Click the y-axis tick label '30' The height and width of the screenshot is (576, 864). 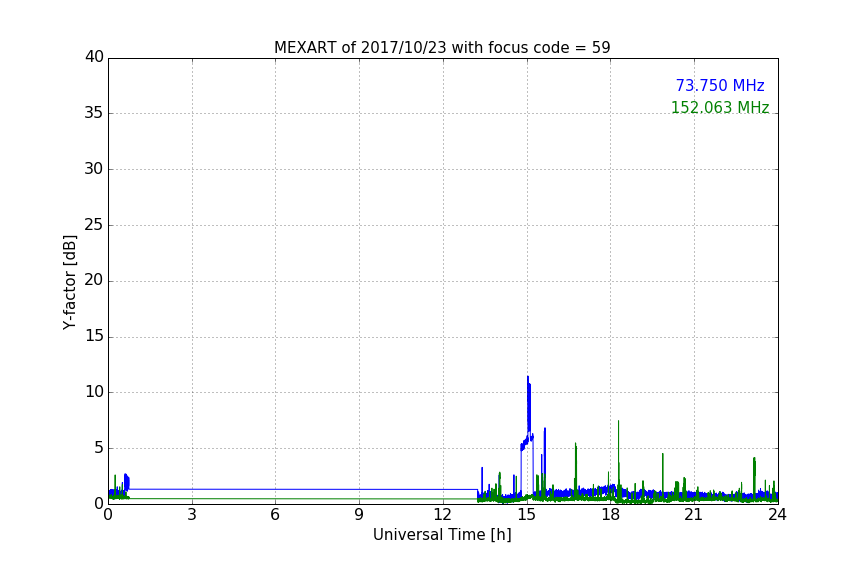click(94, 169)
